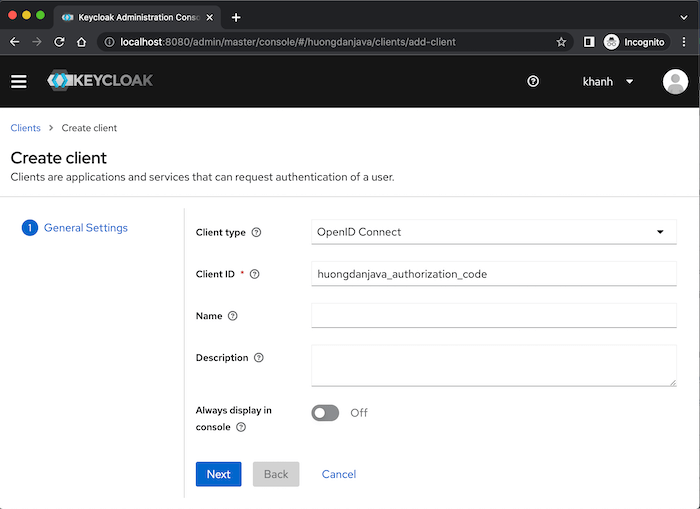
Task: Click the Next button
Action: coord(218,474)
